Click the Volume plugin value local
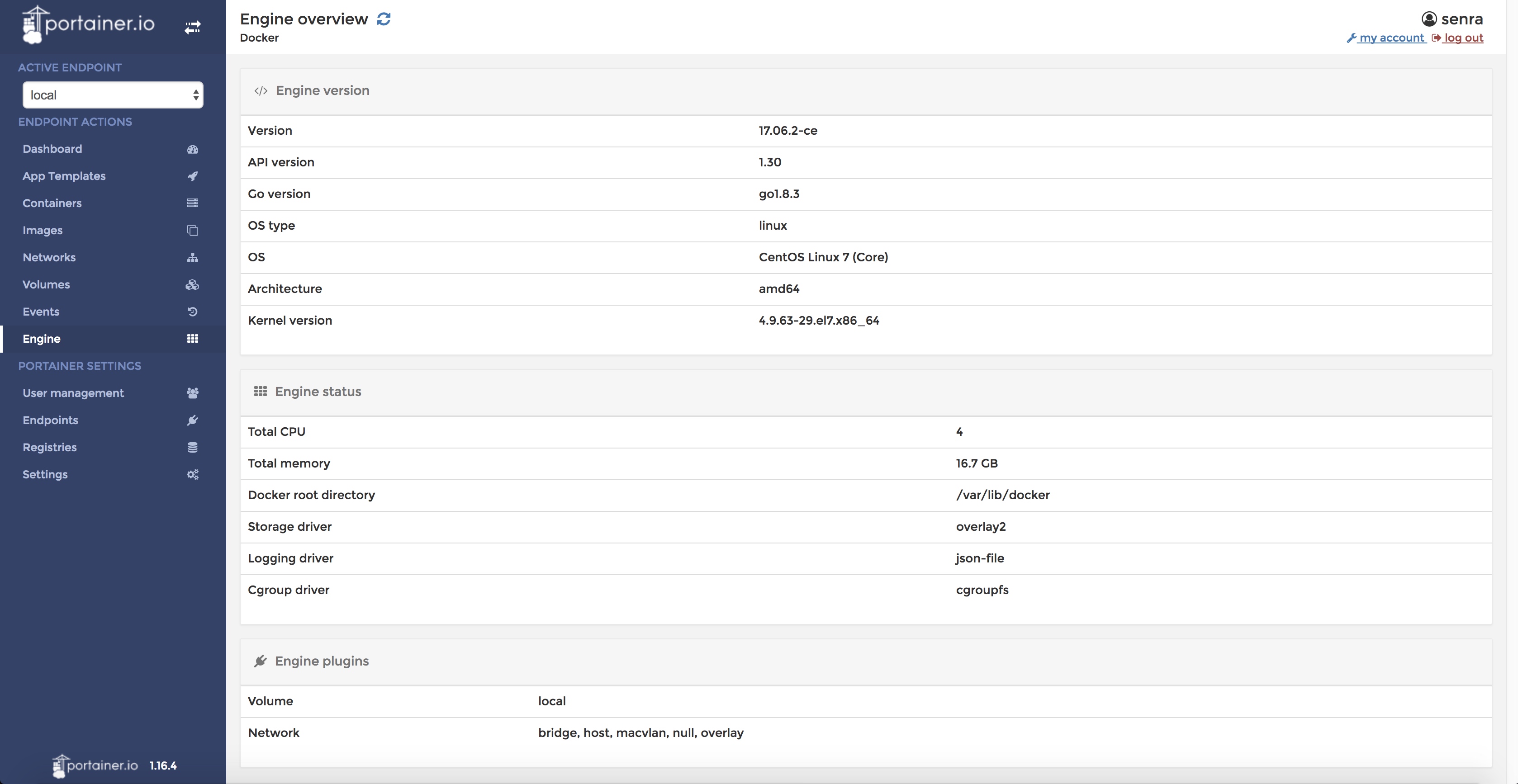The height and width of the screenshot is (784, 1518). [551, 702]
